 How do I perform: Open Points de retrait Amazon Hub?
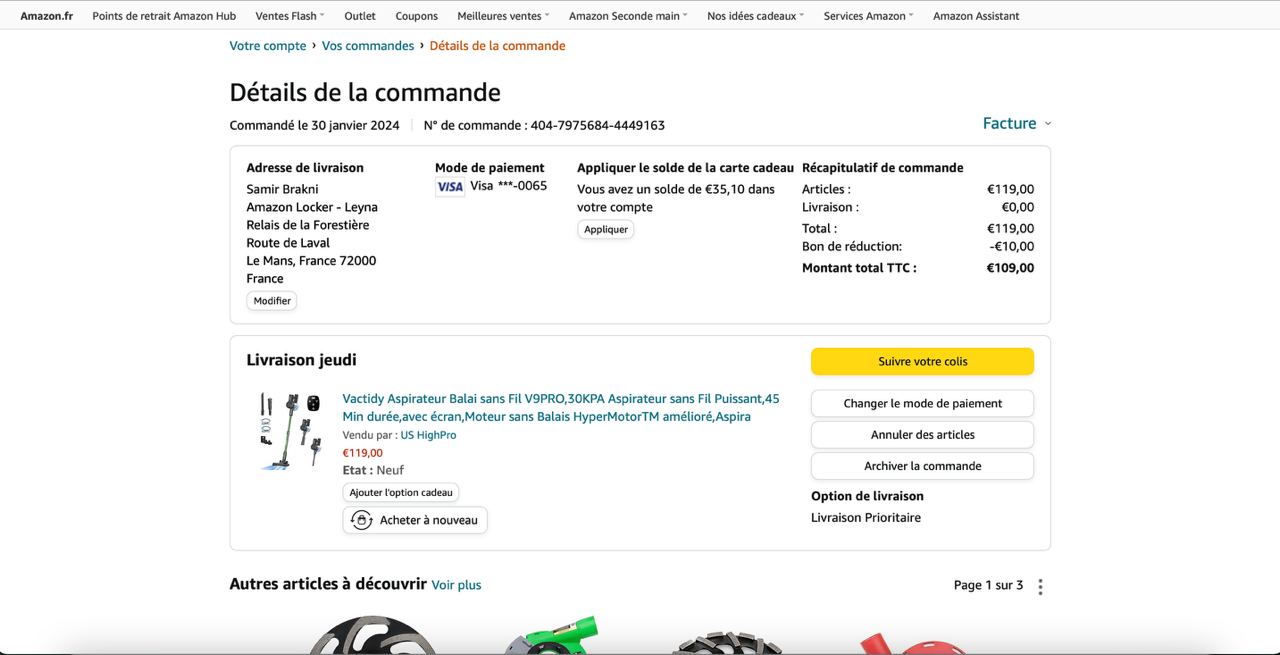(x=164, y=16)
